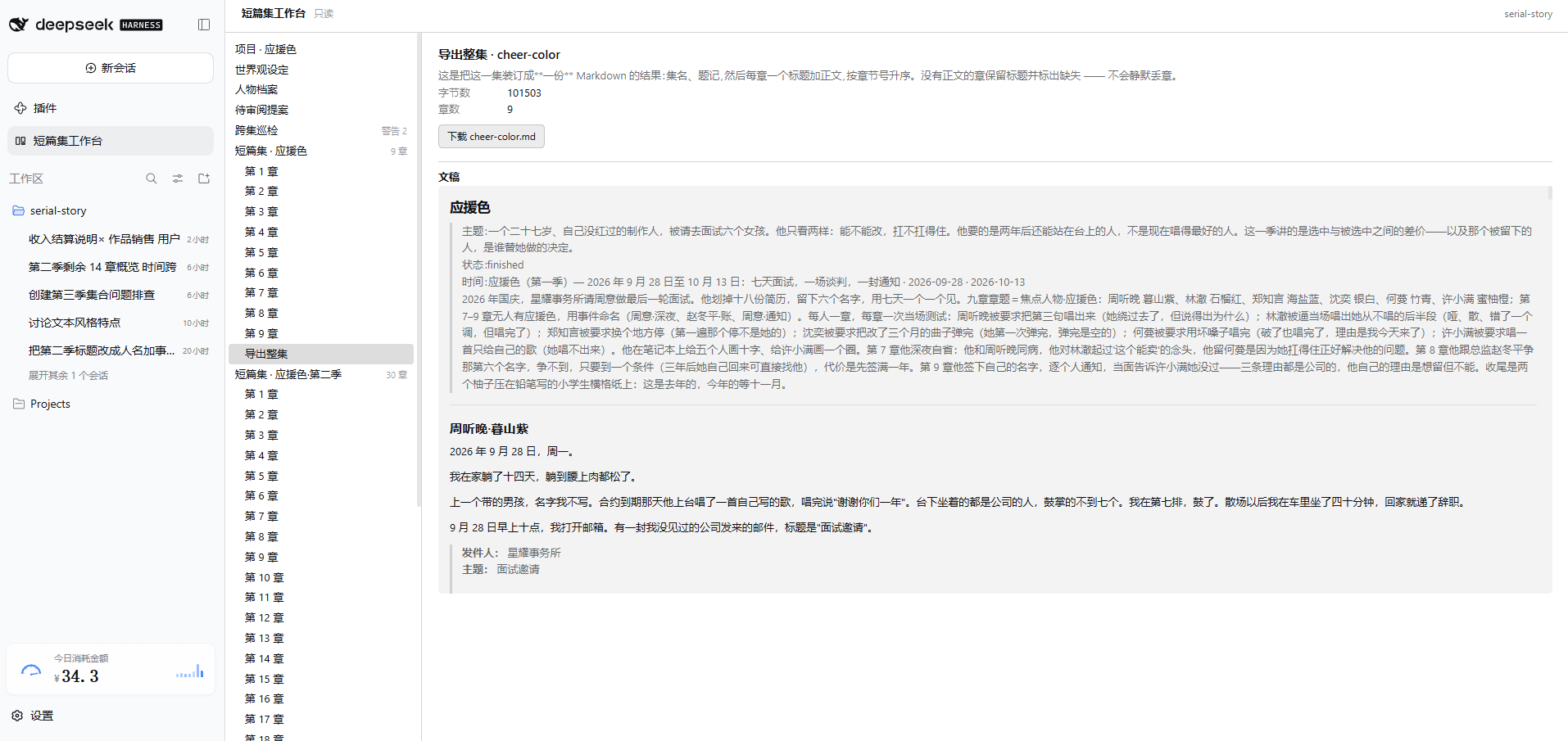The width and height of the screenshot is (1568, 741).
Task: Click serial-story label at top right
Action: pos(1528,14)
